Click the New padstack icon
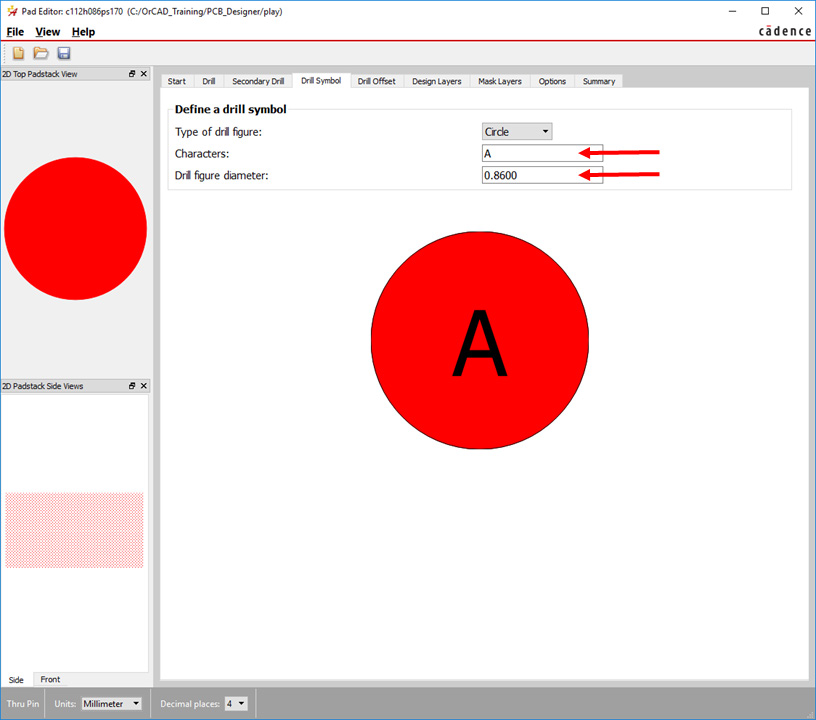816x720 pixels. [x=19, y=53]
